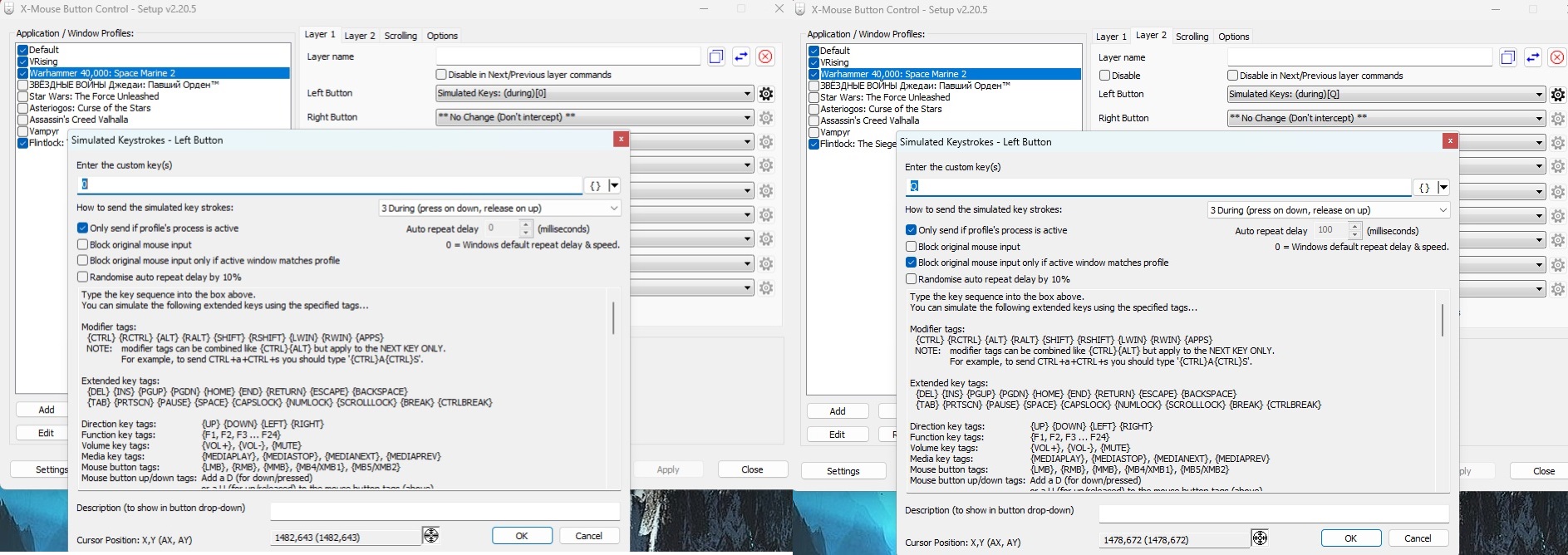Open the arrow menu beside {} in right dialog
Screen dimensions: 1568x555
coord(1443,188)
